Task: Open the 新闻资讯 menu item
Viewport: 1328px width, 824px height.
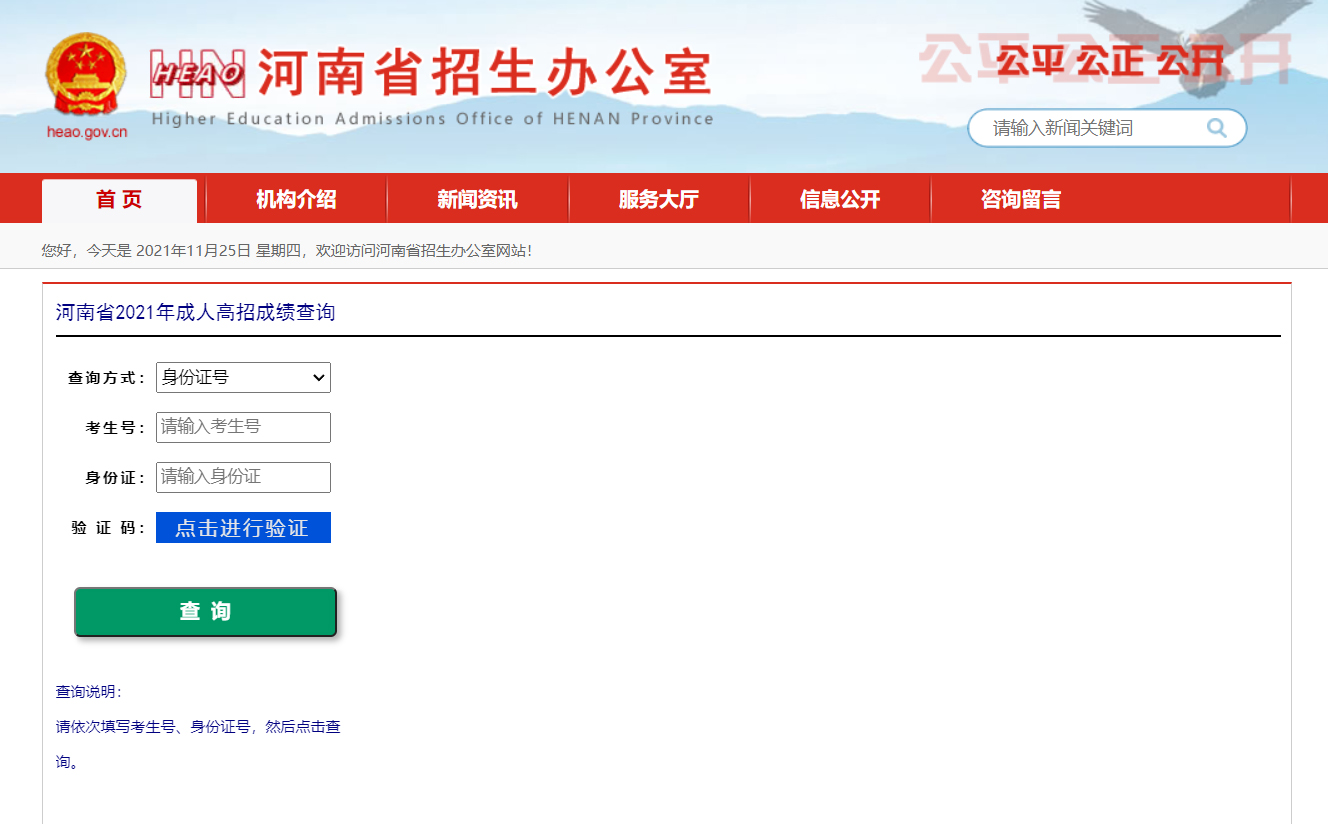Action: pos(477,200)
